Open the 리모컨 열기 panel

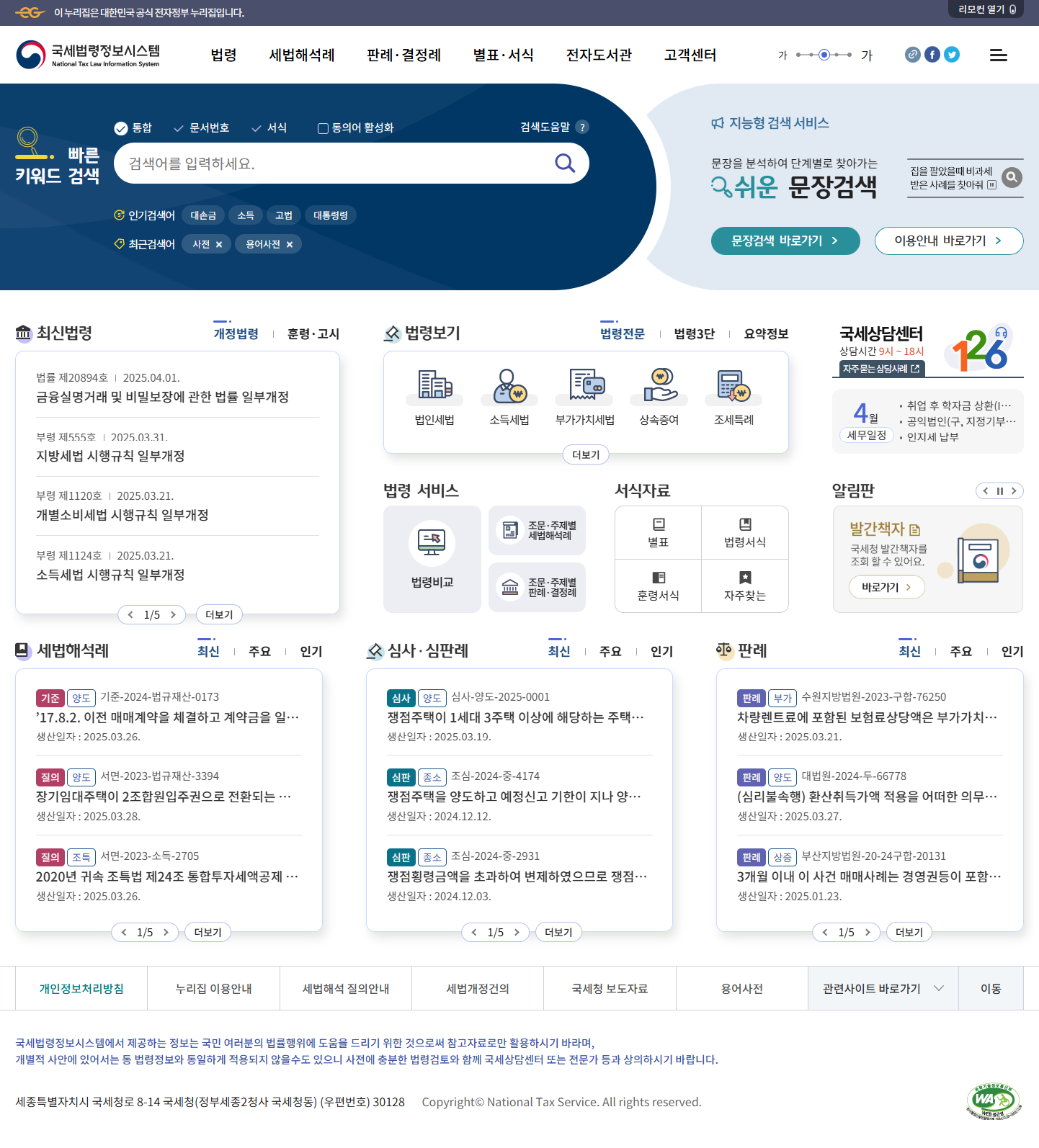(x=986, y=9)
